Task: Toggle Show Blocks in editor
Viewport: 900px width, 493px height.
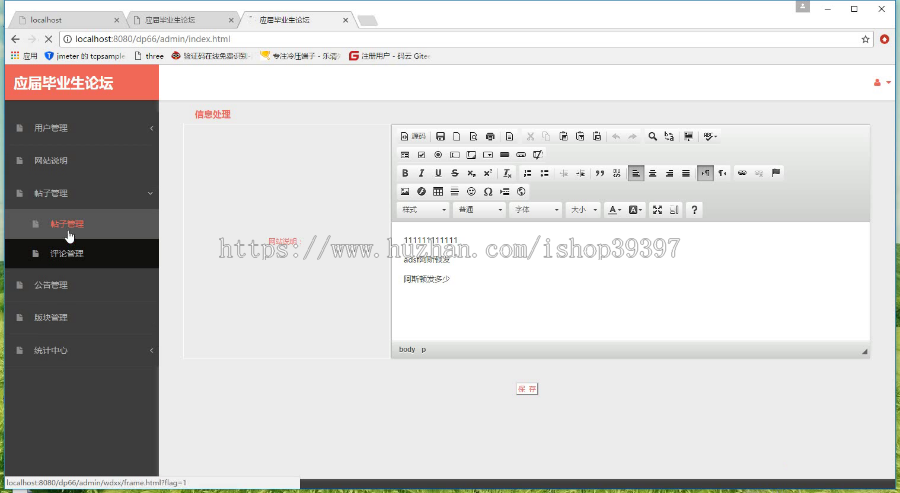Action: [674, 210]
